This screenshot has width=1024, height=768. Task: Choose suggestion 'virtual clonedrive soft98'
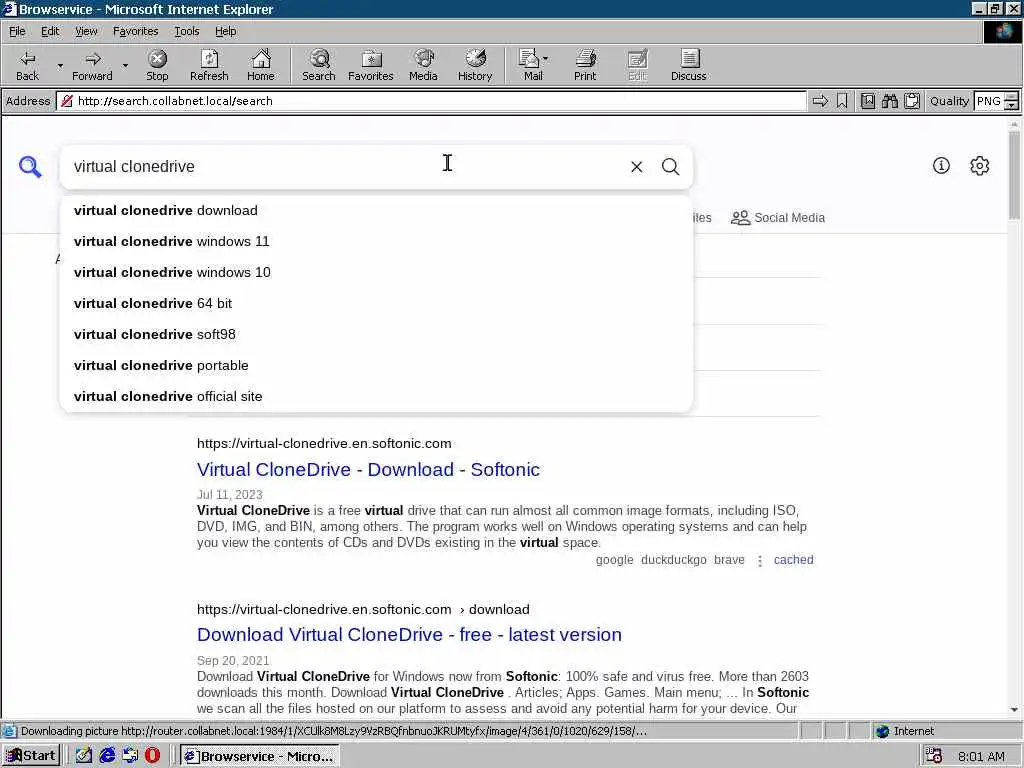(x=376, y=334)
